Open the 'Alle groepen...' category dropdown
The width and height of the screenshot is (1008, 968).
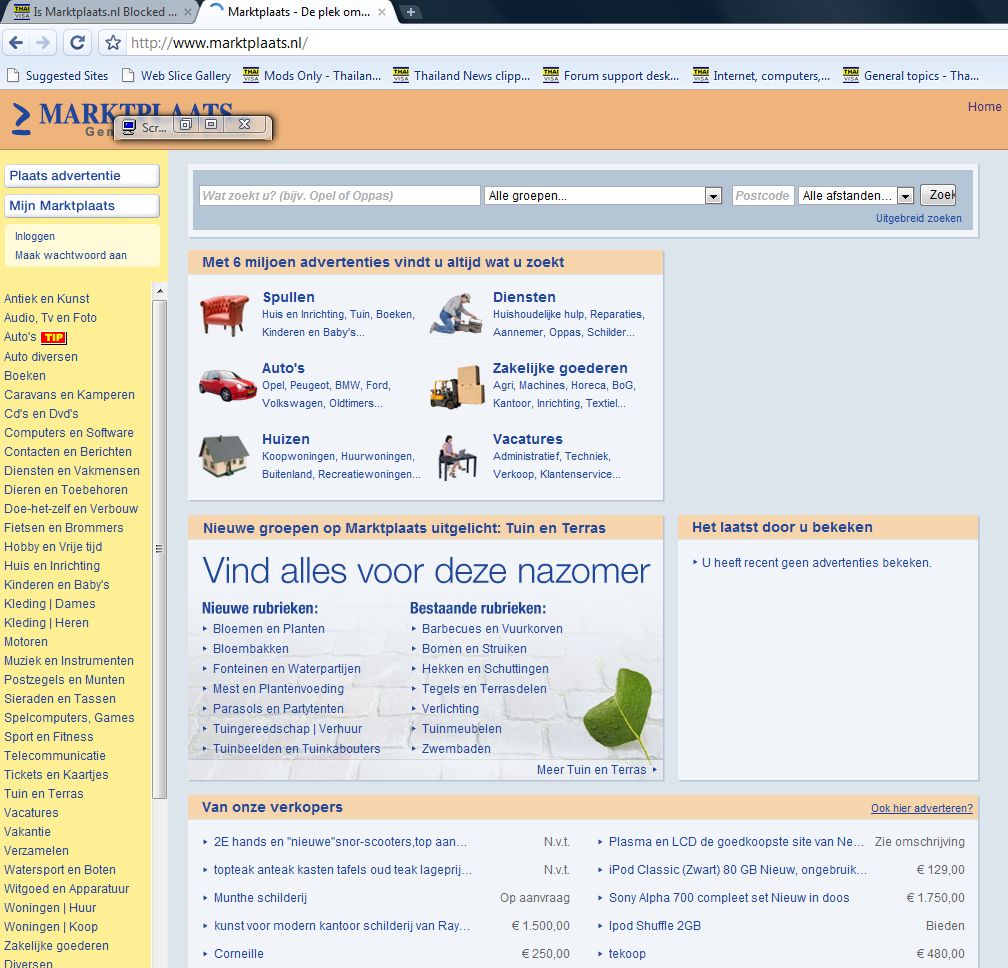[x=603, y=195]
